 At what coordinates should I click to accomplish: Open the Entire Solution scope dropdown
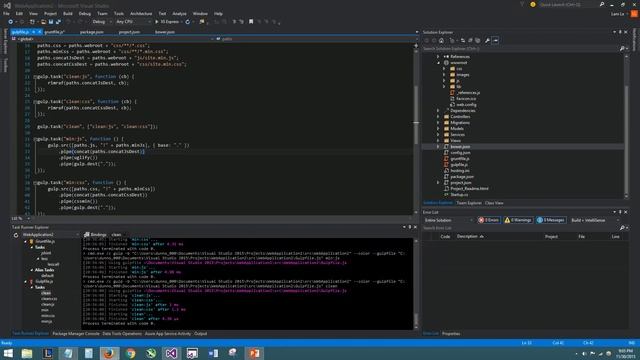point(448,220)
